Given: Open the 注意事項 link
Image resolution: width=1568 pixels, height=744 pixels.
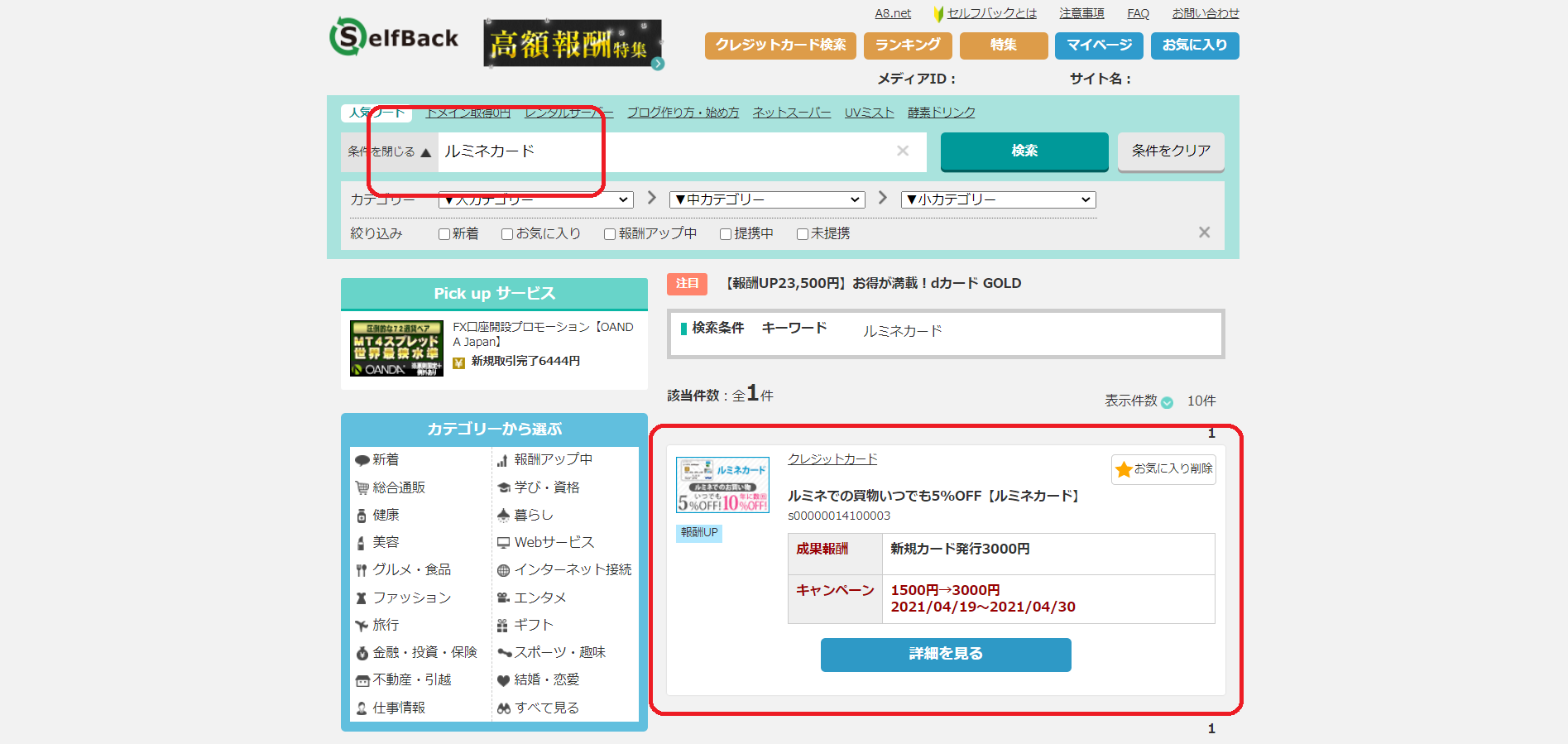Looking at the screenshot, I should [1081, 13].
